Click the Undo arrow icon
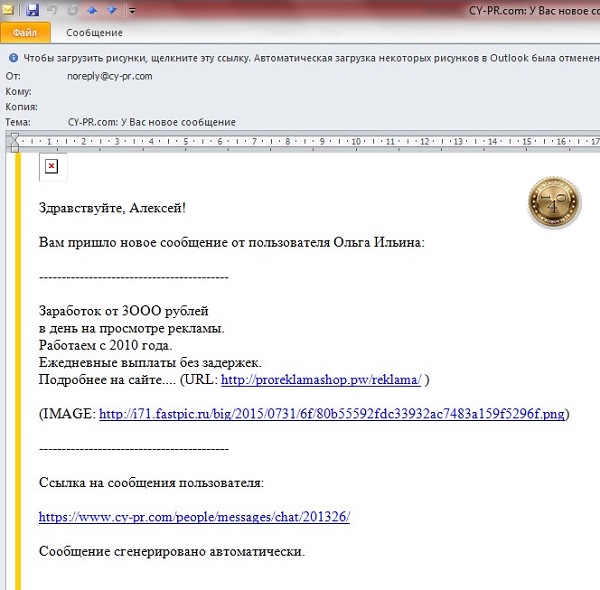This screenshot has width=600, height=590. point(52,10)
